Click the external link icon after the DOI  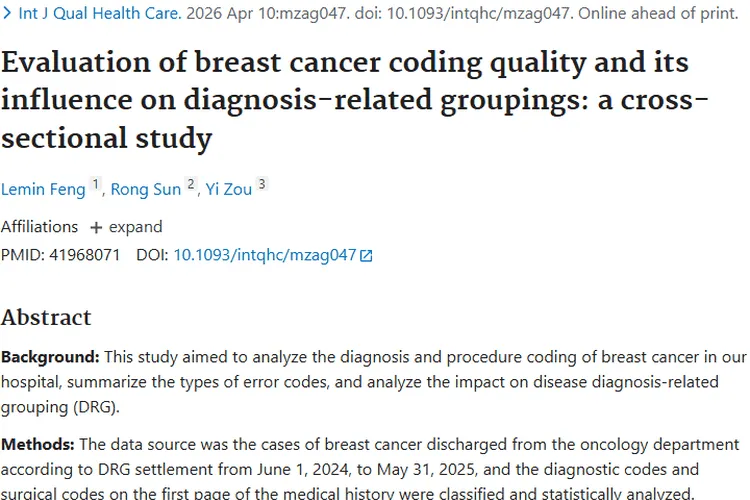pos(366,255)
